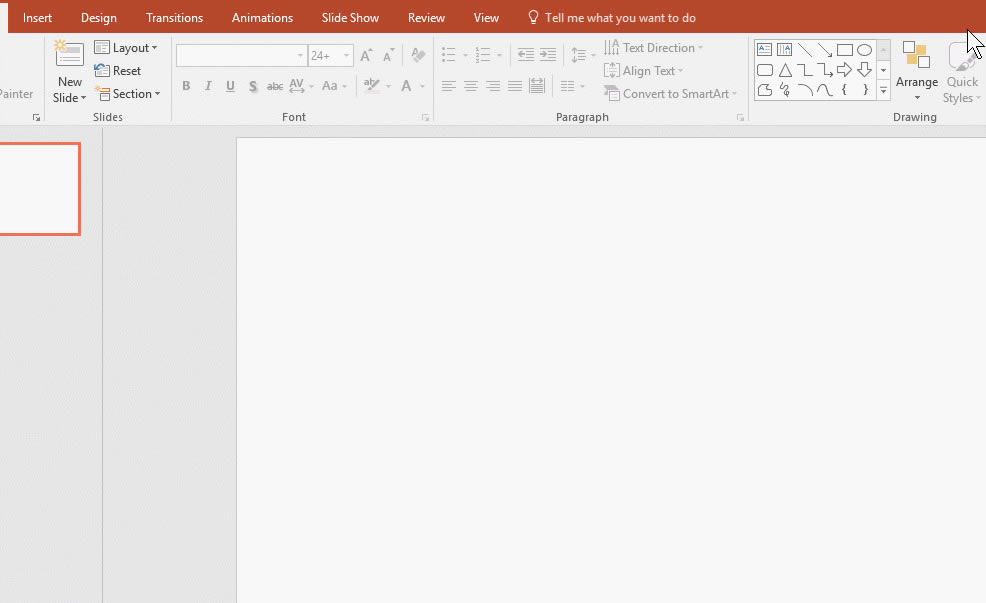The height and width of the screenshot is (603, 986).
Task: Click Convert to SmartArt
Action: pos(670,94)
